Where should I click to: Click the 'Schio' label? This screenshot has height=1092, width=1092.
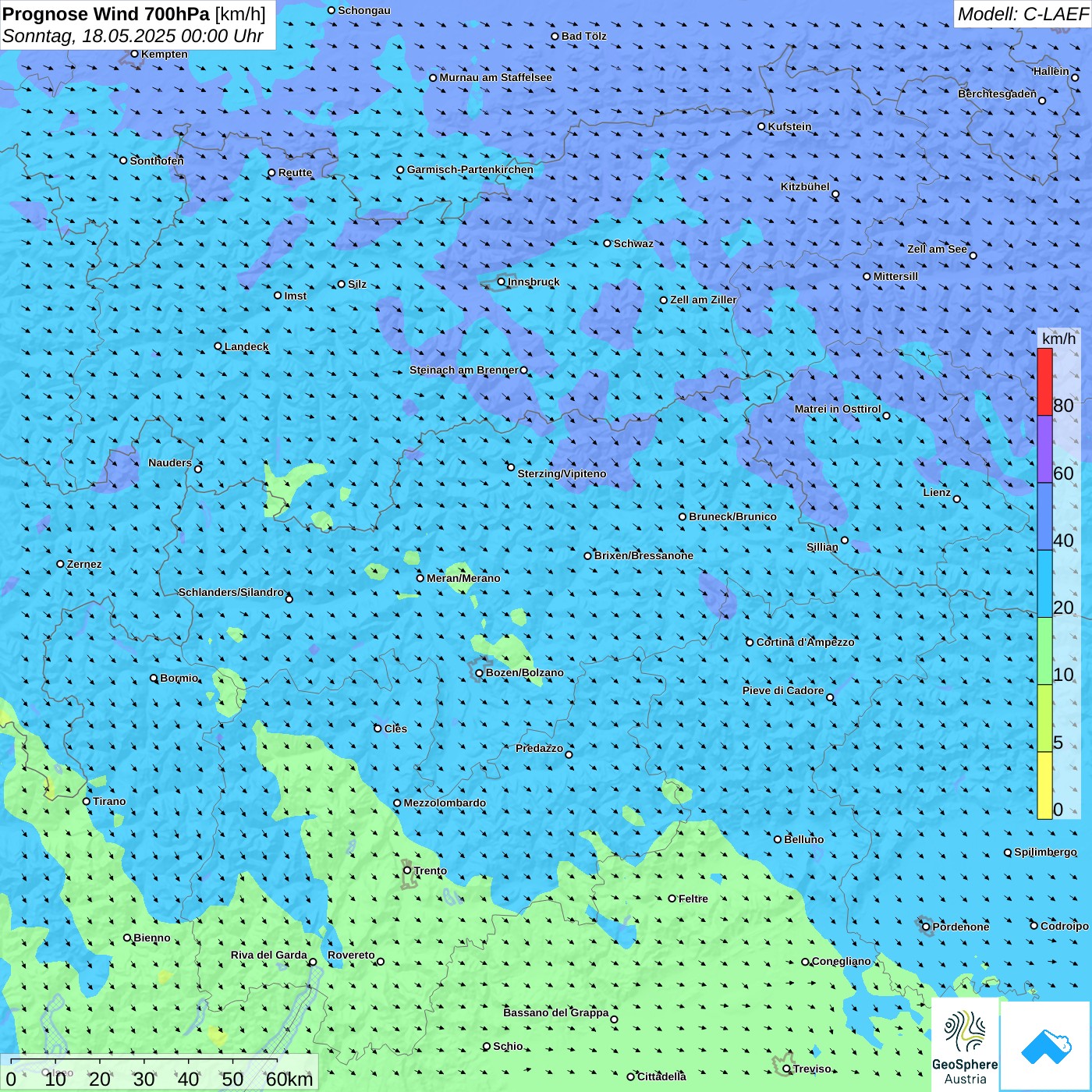(508, 1046)
